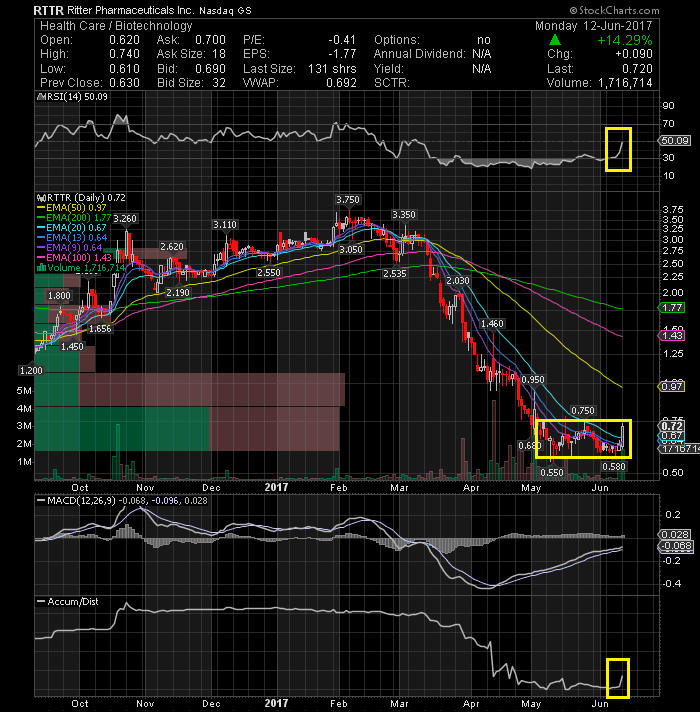700x712 pixels.
Task: Click the Low value '0.610'
Action: click(x=124, y=69)
